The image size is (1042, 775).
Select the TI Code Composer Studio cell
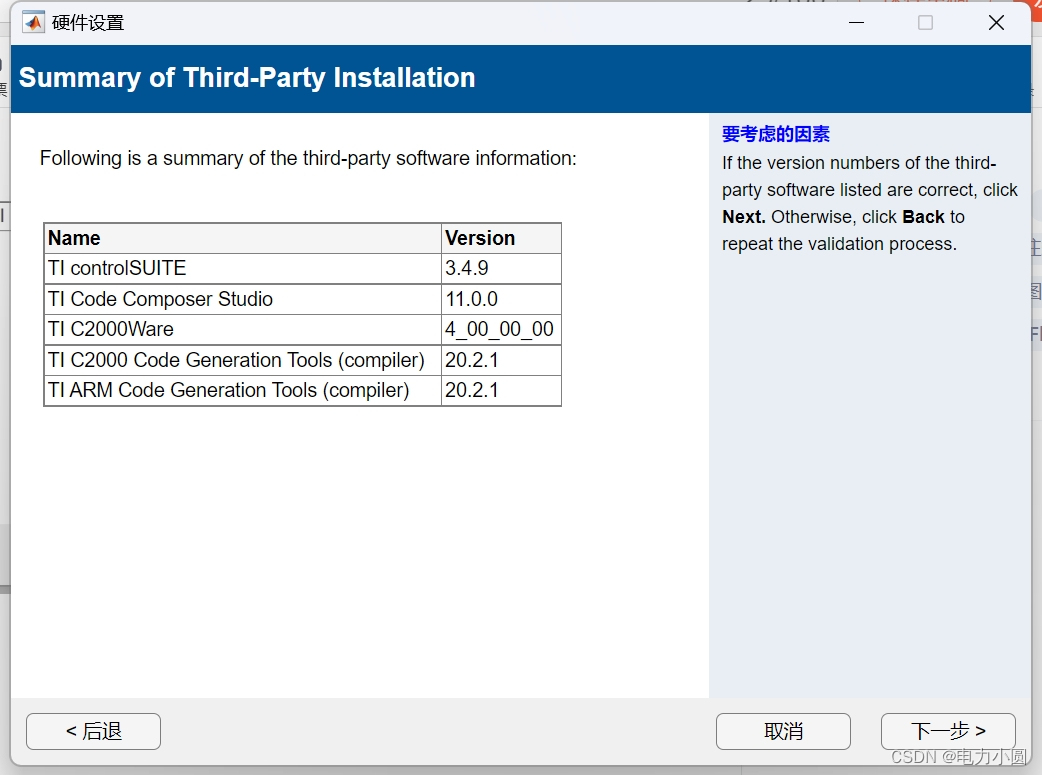(x=243, y=299)
